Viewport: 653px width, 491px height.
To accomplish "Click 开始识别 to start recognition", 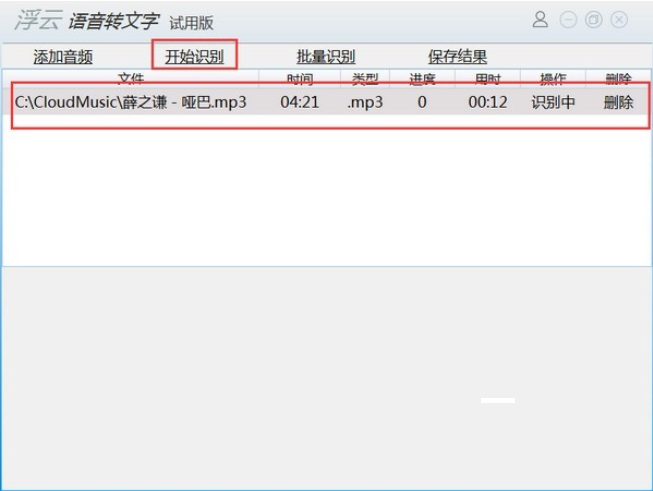I will pos(194,57).
